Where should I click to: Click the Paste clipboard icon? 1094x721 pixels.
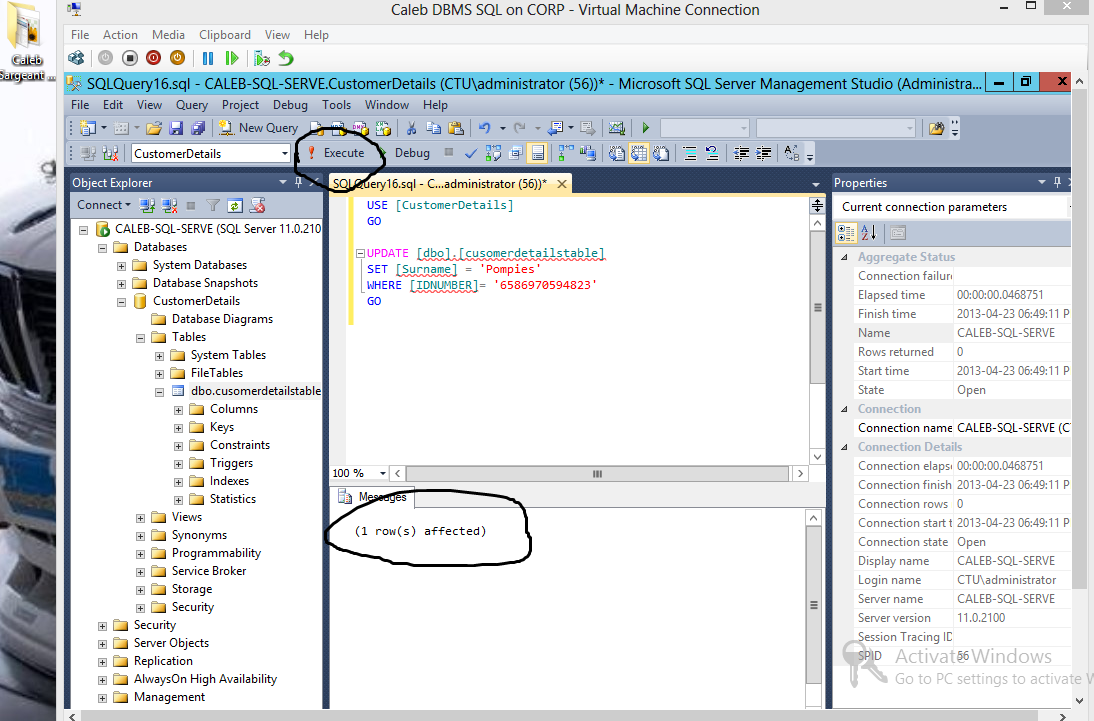[x=456, y=128]
